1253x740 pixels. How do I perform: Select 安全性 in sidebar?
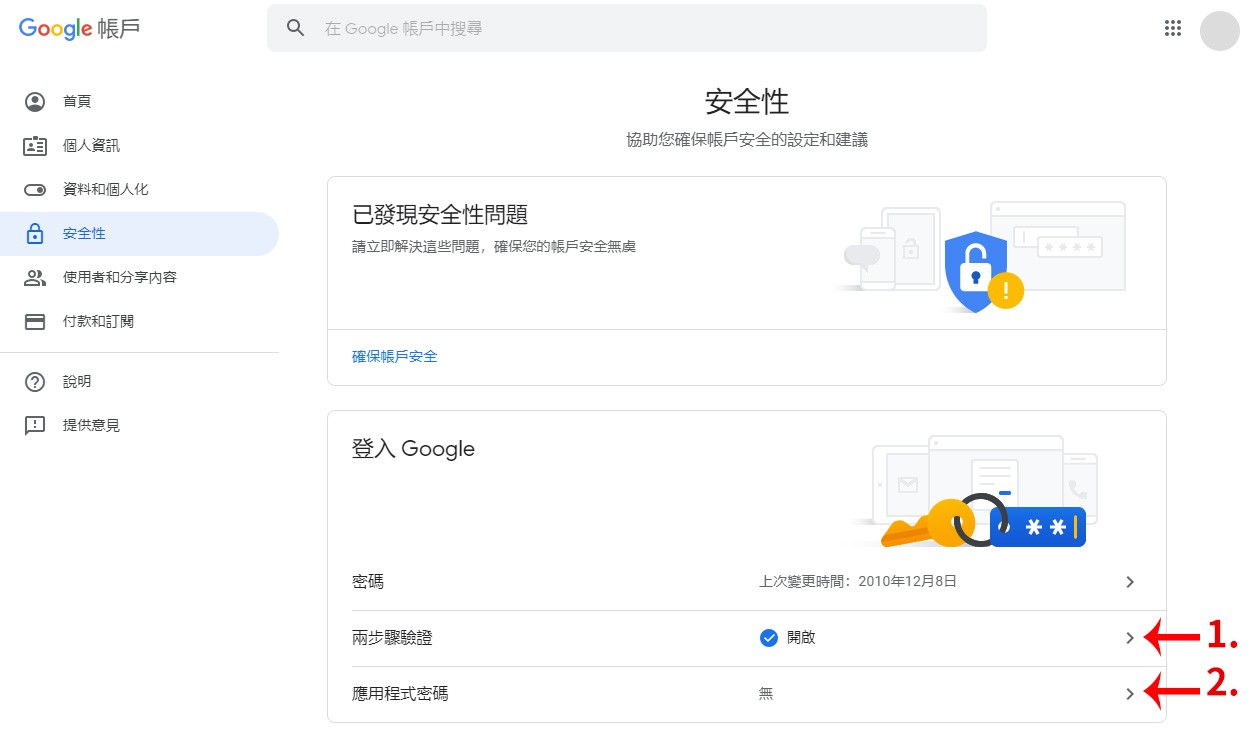pyautogui.click(x=139, y=234)
